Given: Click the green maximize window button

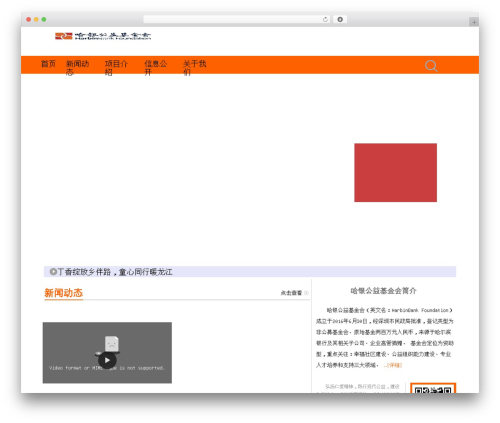Looking at the screenshot, I should pos(44,19).
